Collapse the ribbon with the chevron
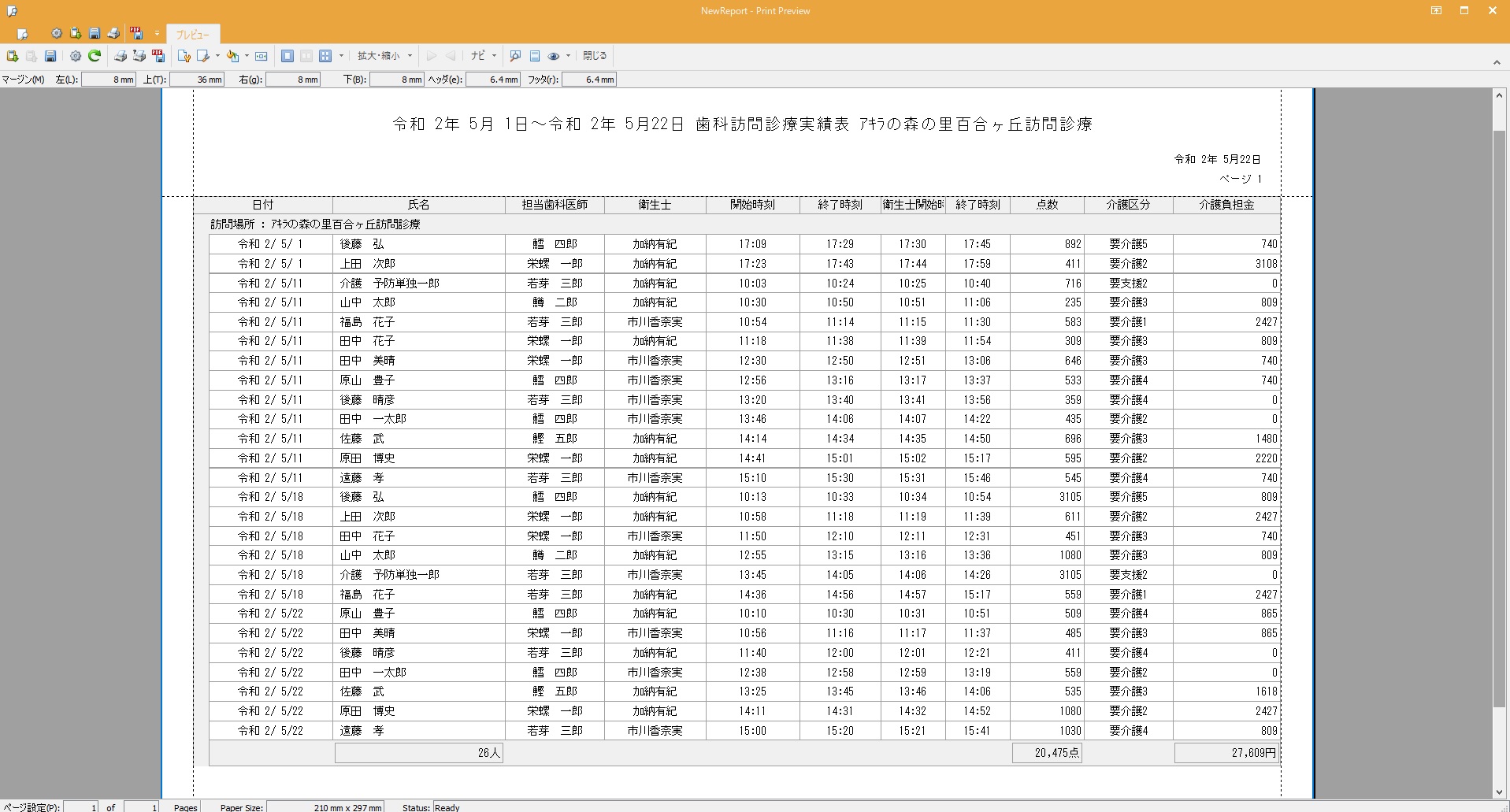1510x812 pixels. (x=1497, y=62)
